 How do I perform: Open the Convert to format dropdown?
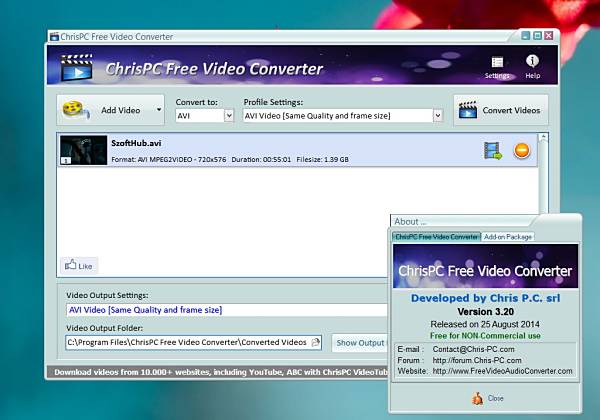click(x=229, y=116)
